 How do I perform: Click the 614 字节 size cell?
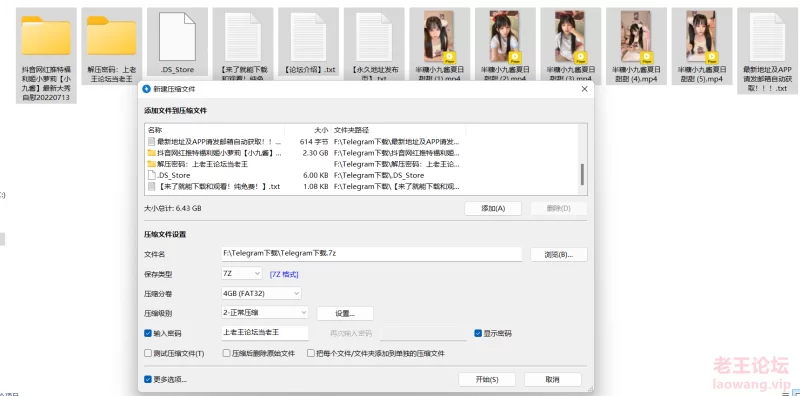pos(314,141)
